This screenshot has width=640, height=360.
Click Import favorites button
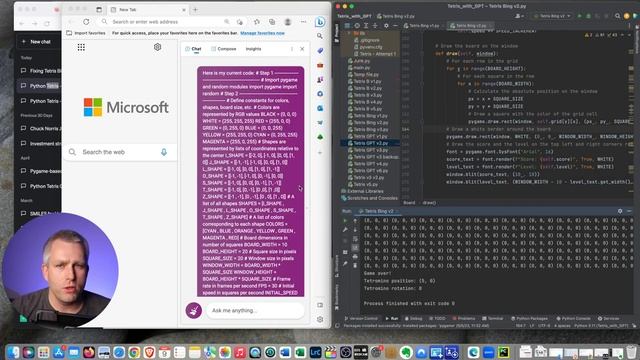[86, 33]
